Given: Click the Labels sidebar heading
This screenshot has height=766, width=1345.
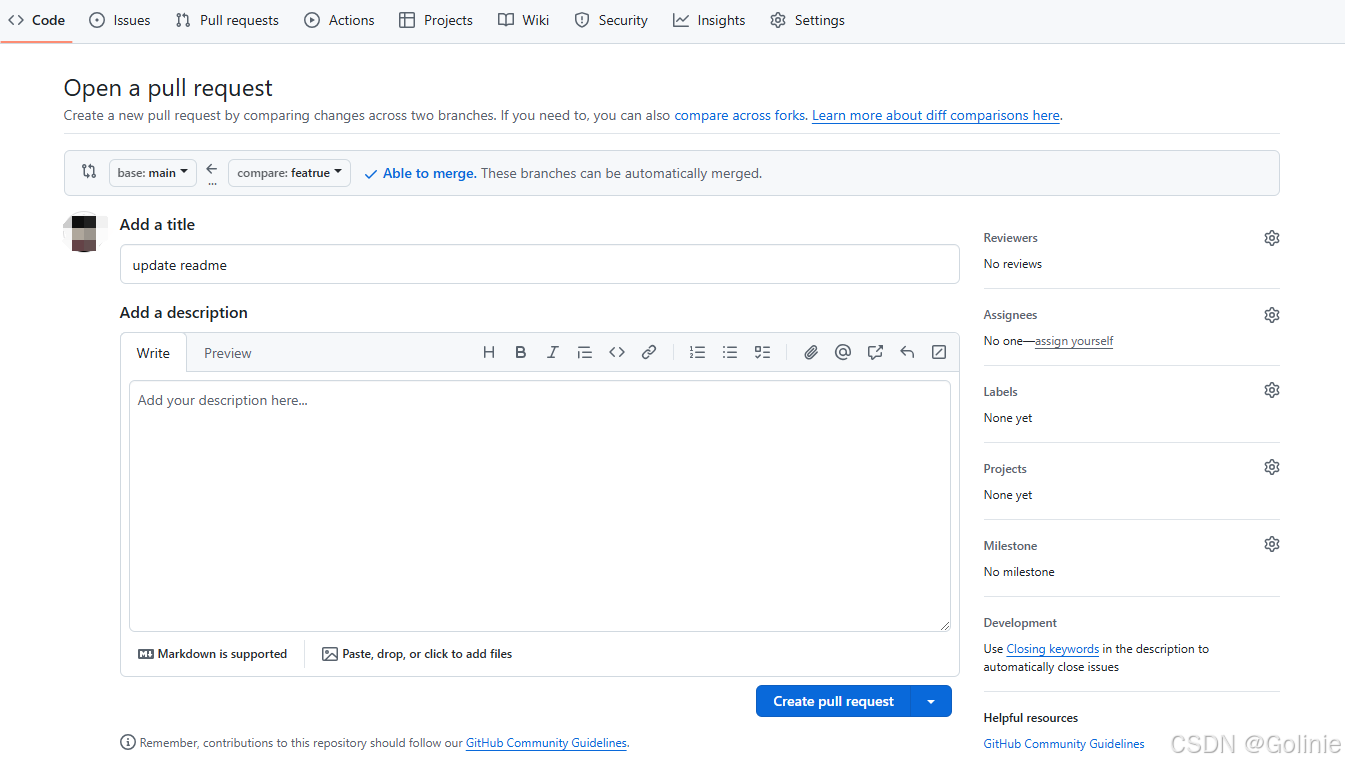Looking at the screenshot, I should (x=1000, y=392).
